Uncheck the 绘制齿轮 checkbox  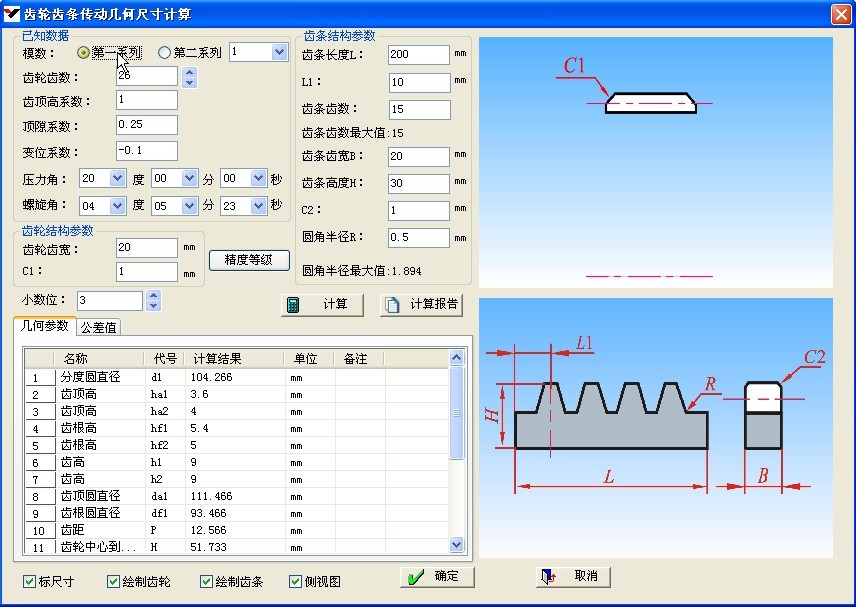click(112, 581)
